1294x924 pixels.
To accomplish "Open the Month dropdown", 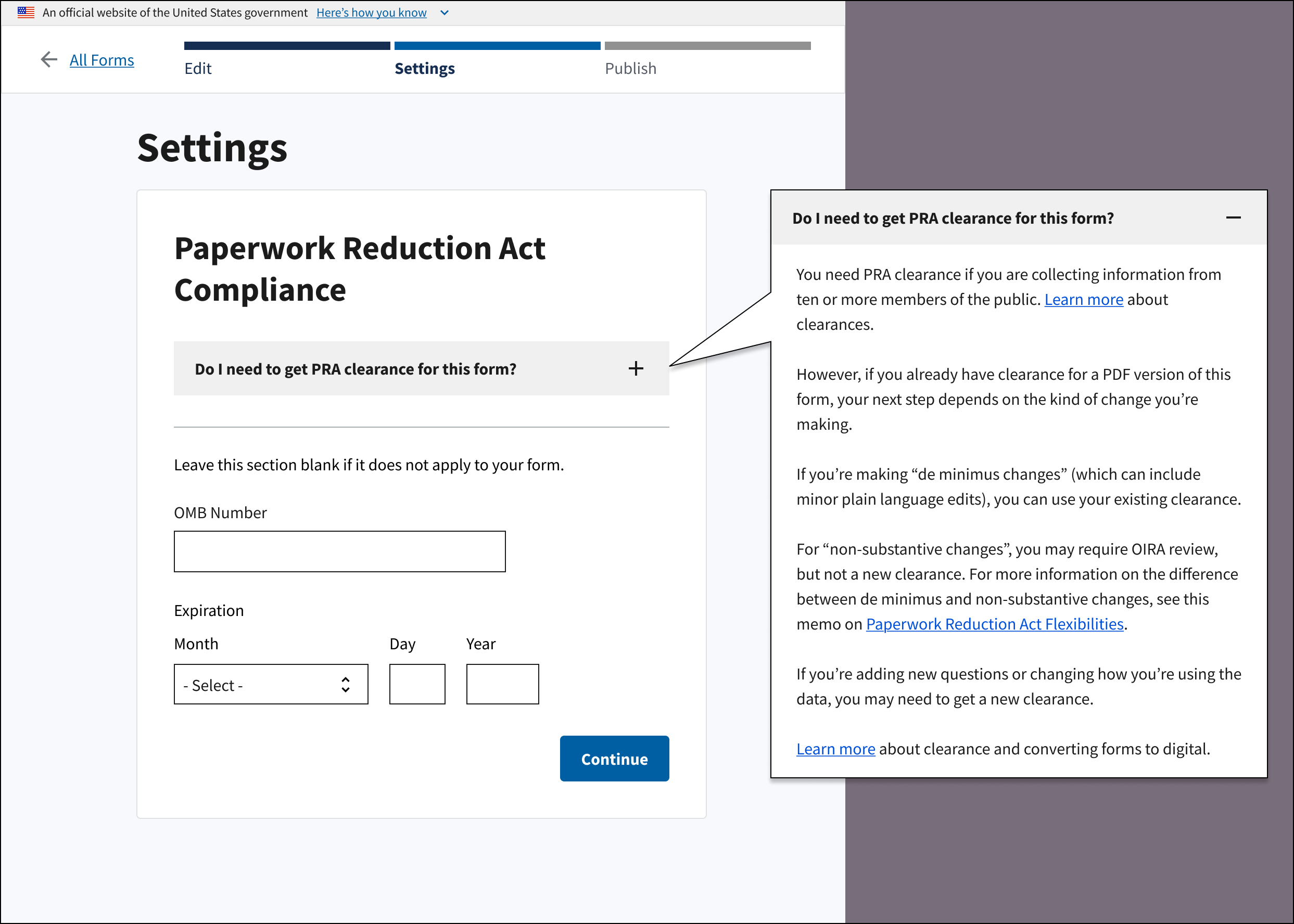I will tap(271, 685).
